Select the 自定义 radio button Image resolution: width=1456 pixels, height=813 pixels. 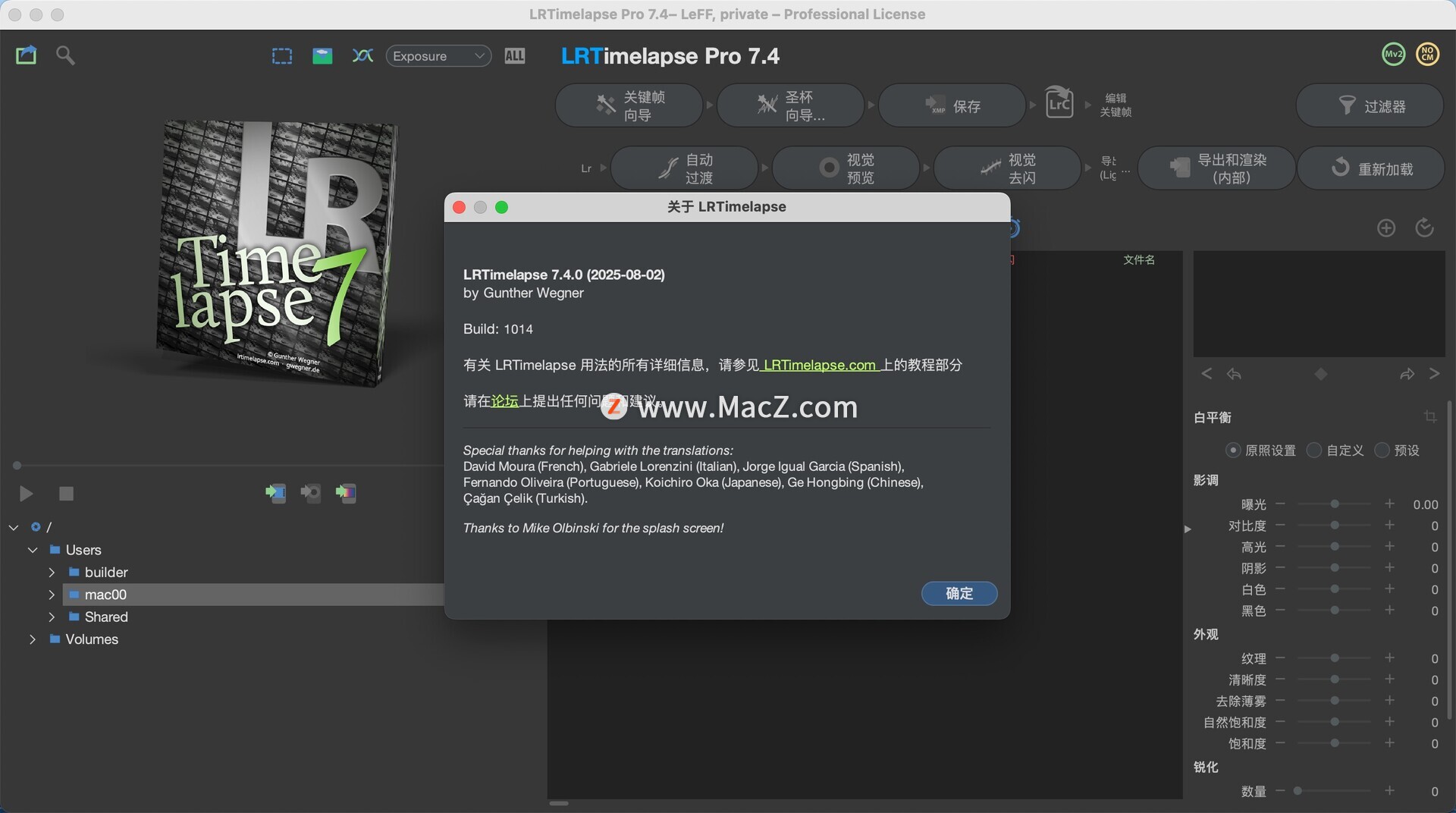click(1314, 450)
